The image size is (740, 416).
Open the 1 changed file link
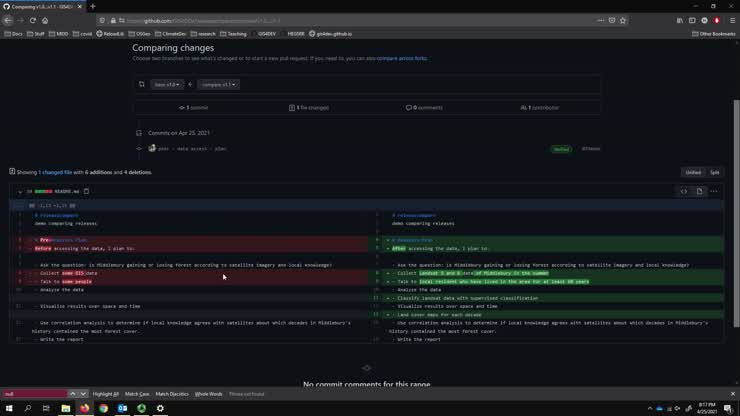tap(55, 172)
